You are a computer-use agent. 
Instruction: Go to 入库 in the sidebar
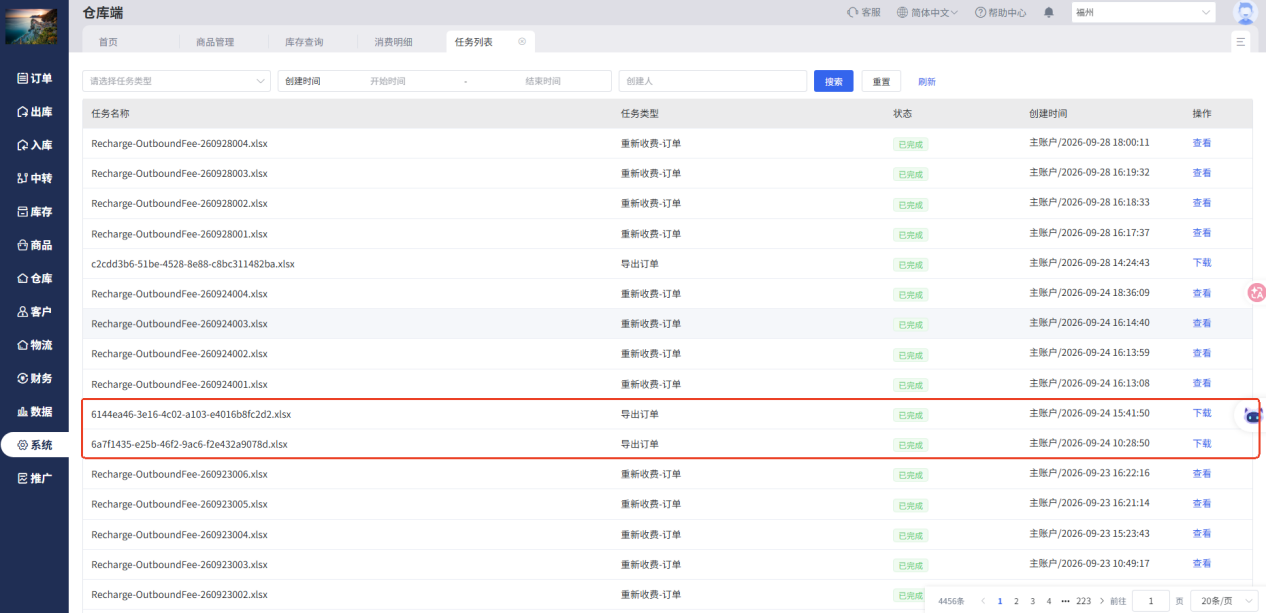[34, 145]
